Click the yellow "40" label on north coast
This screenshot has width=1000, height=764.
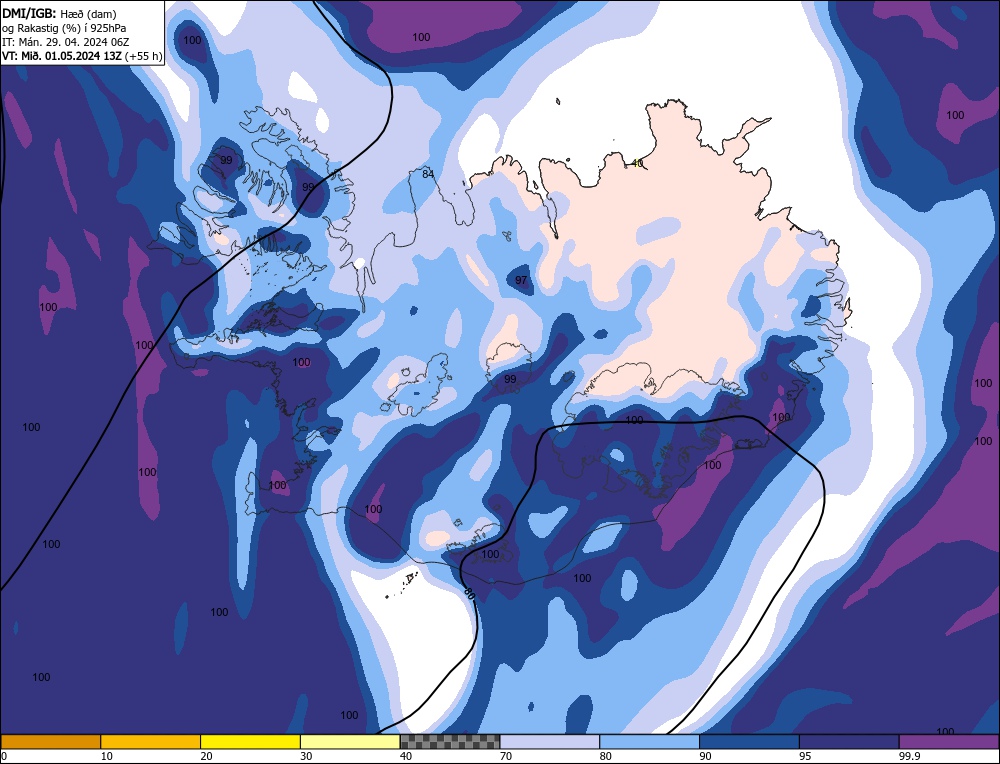(x=636, y=163)
